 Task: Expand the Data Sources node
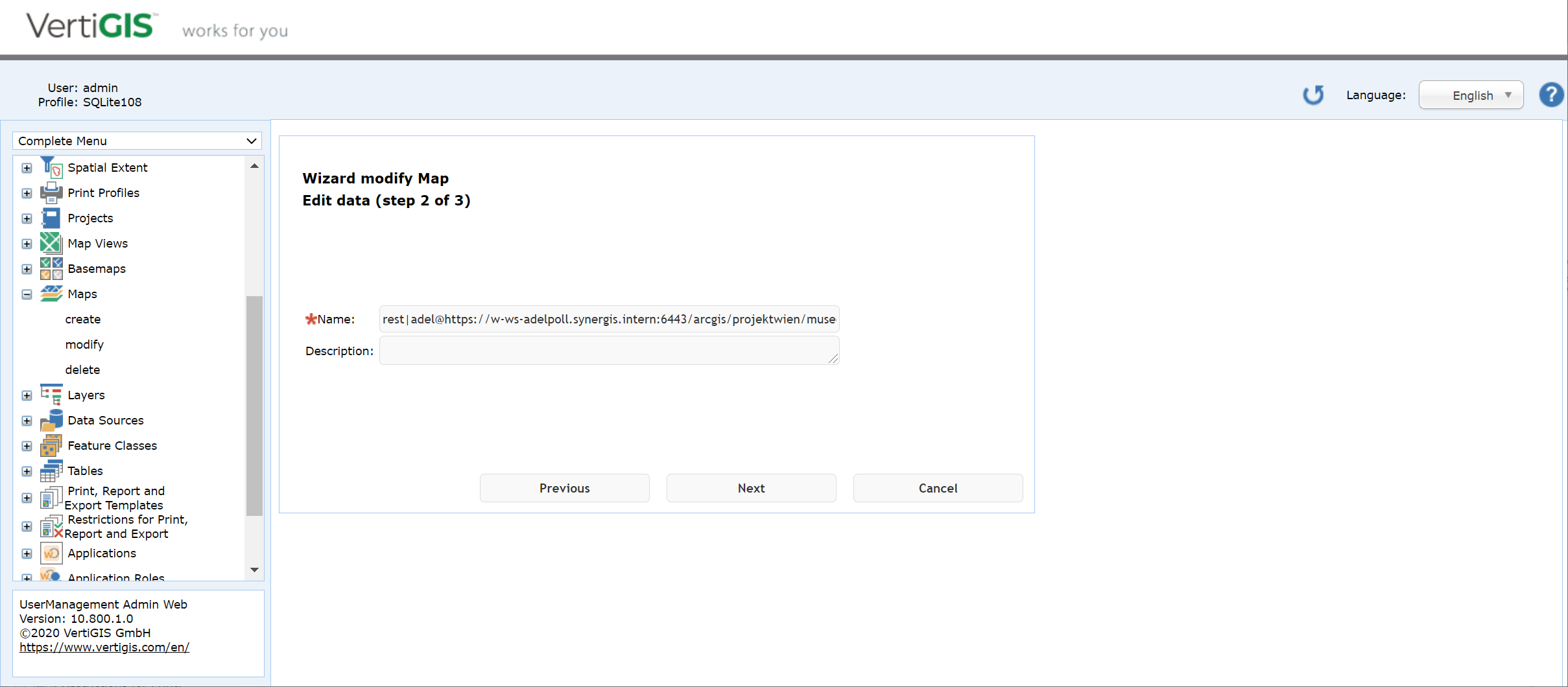click(x=27, y=421)
